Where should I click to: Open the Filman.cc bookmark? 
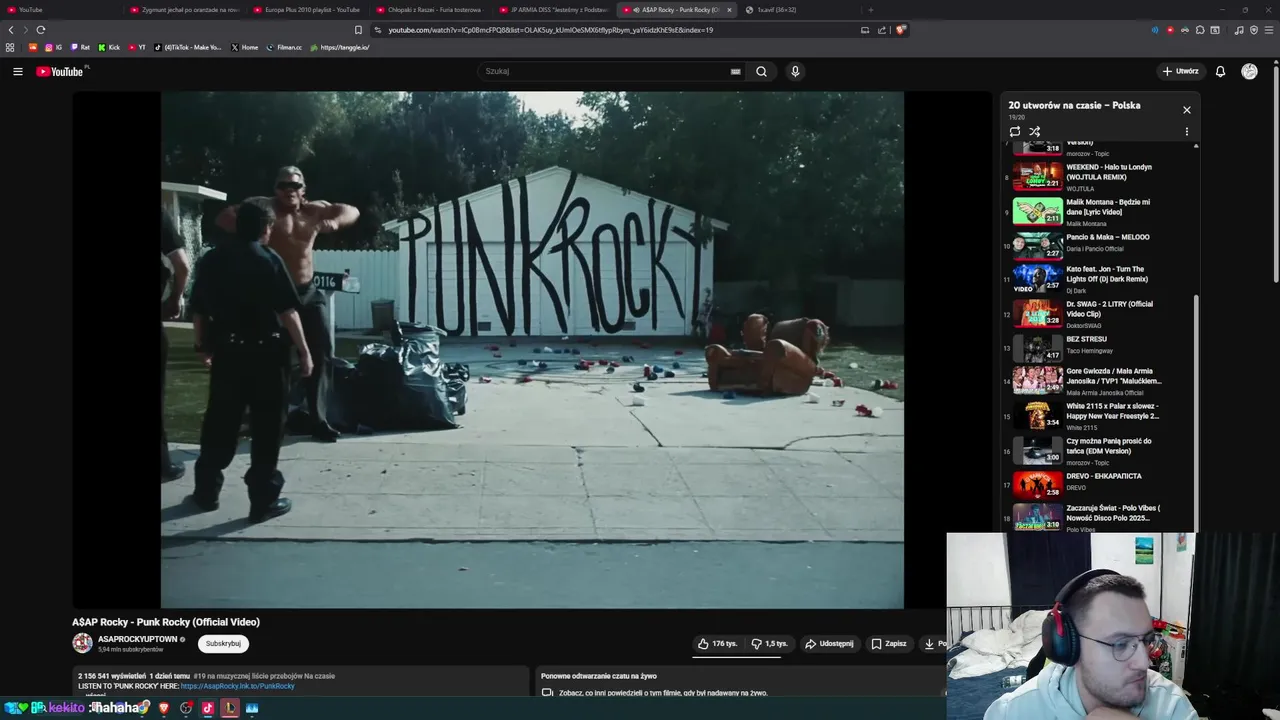point(284,47)
